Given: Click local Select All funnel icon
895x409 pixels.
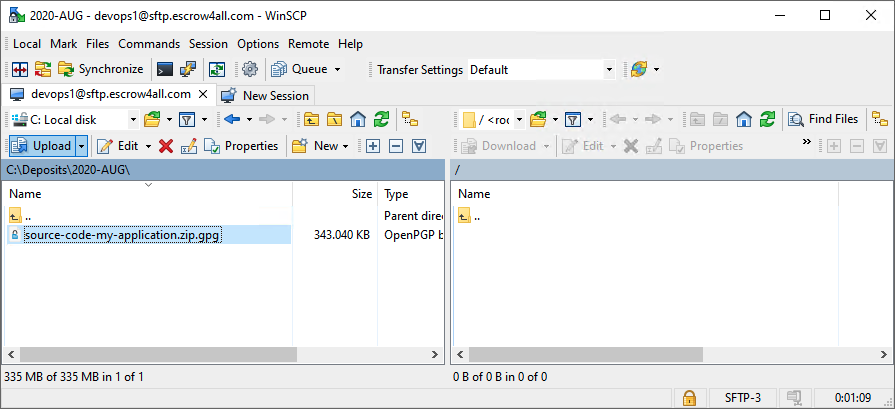Looking at the screenshot, I should tap(420, 146).
